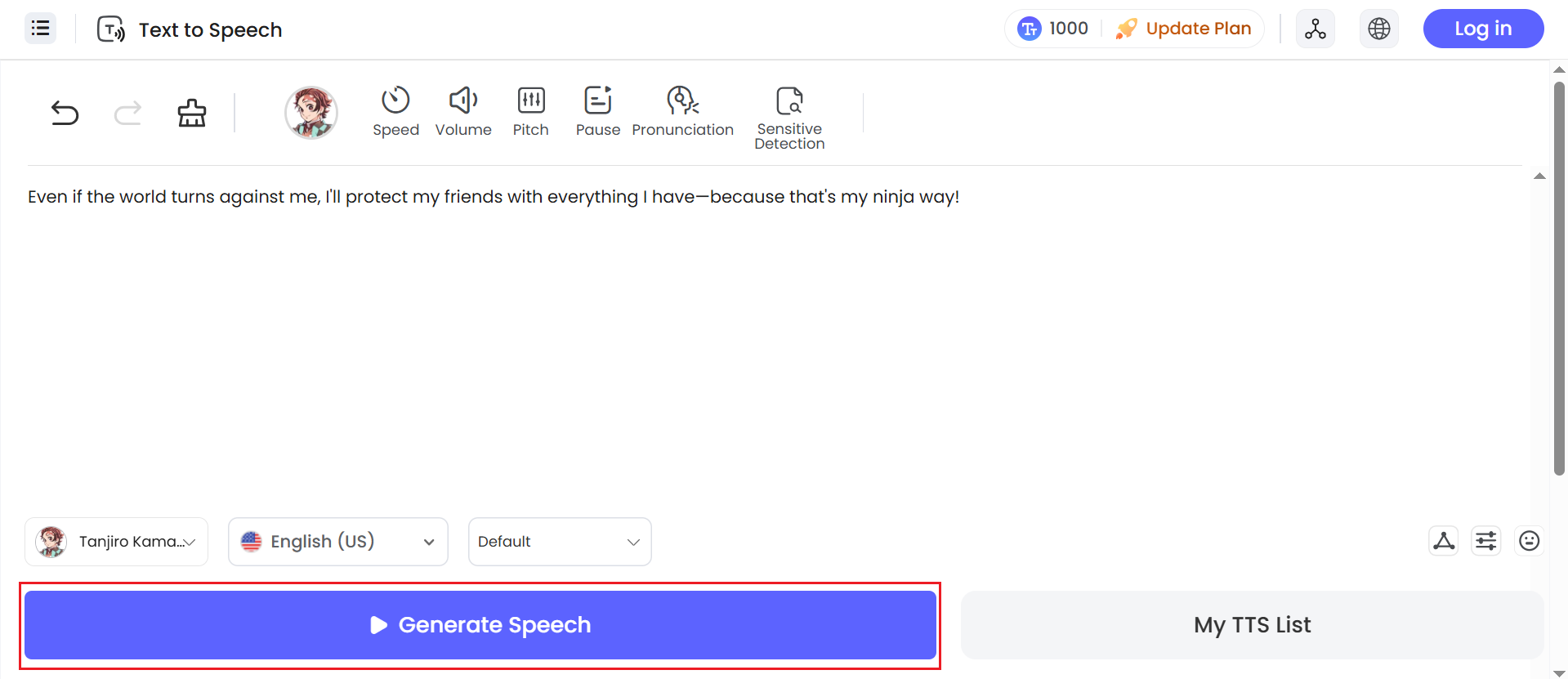Click the clear text broom icon
Image resolution: width=1568 pixels, height=679 pixels.
click(192, 113)
